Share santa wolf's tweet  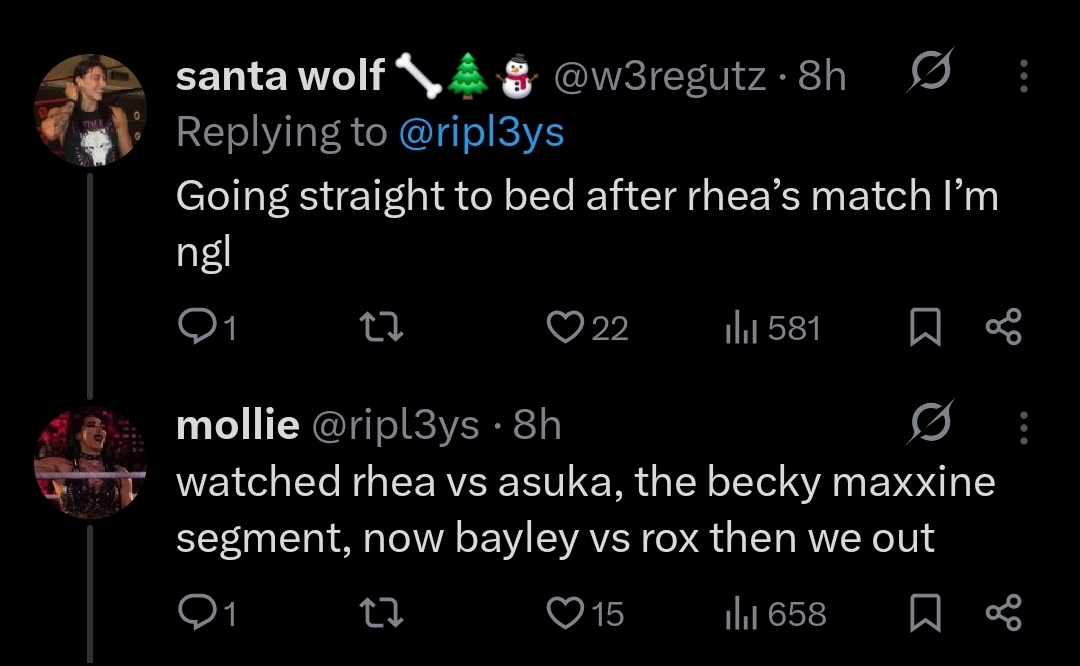coord(1003,328)
